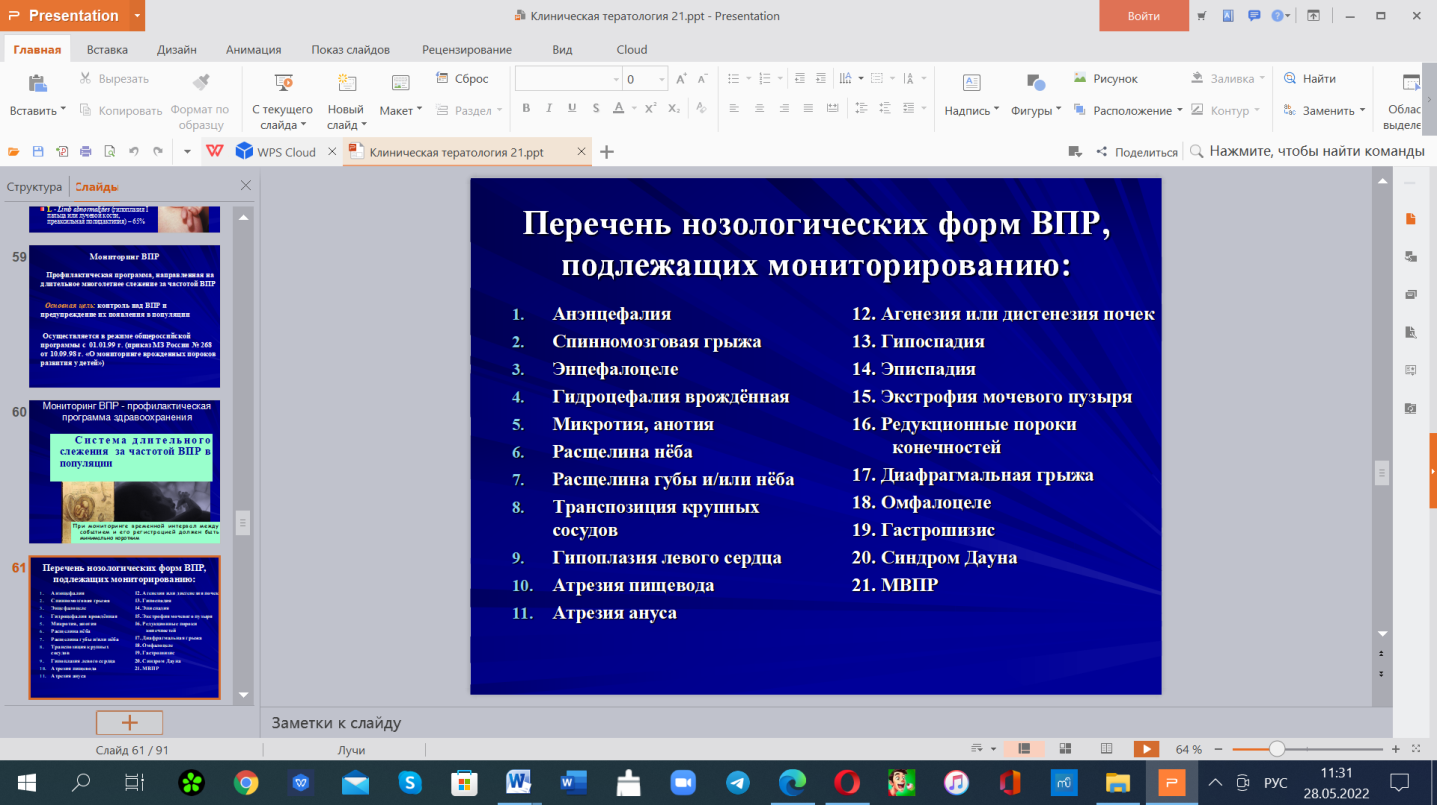Viewport: 1437px width, 805px height.
Task: Select slide 59 thumbnail Мониторинг ВПР
Action: point(124,316)
